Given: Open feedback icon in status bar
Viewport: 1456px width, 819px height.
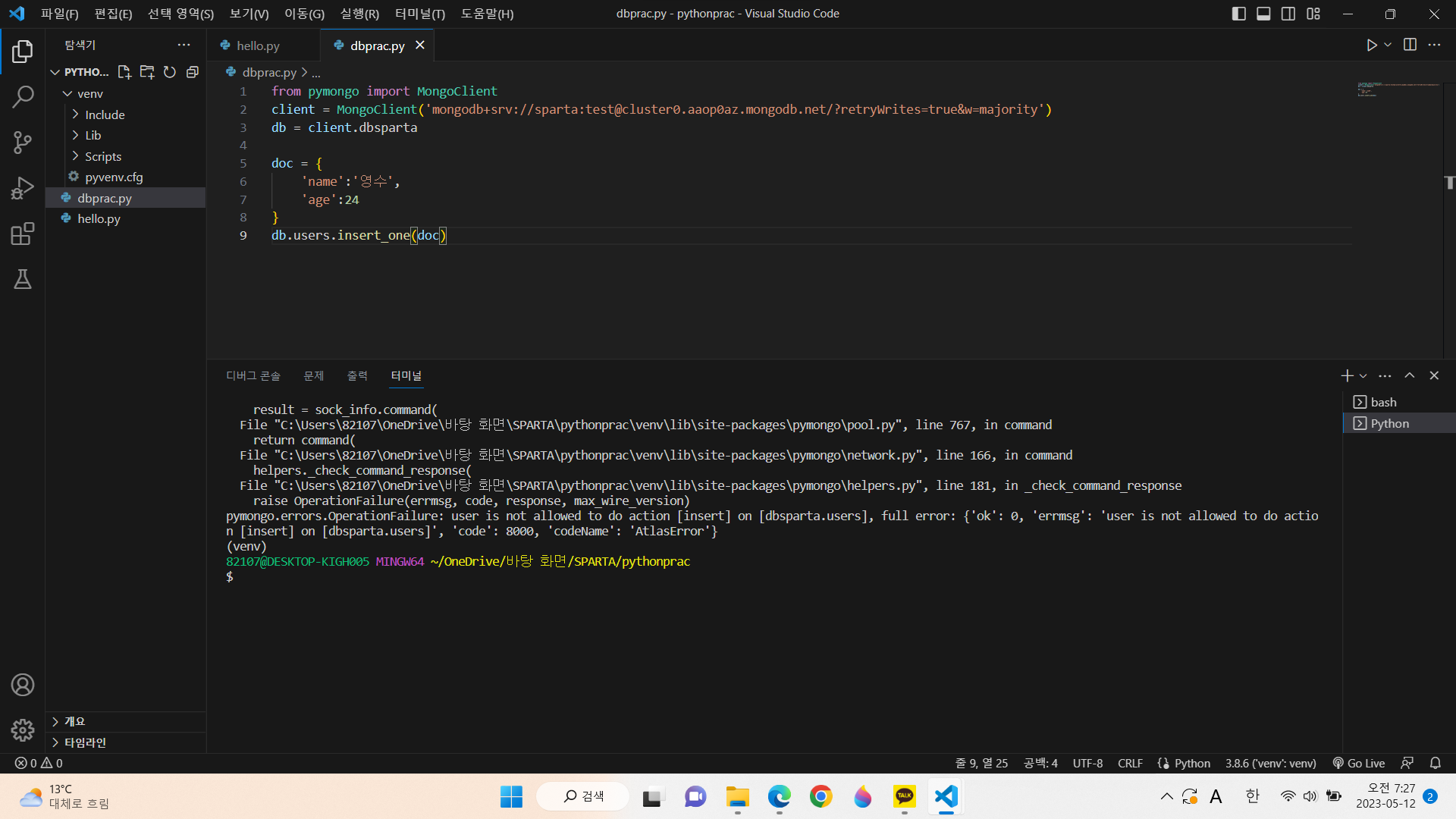Looking at the screenshot, I should [1407, 763].
